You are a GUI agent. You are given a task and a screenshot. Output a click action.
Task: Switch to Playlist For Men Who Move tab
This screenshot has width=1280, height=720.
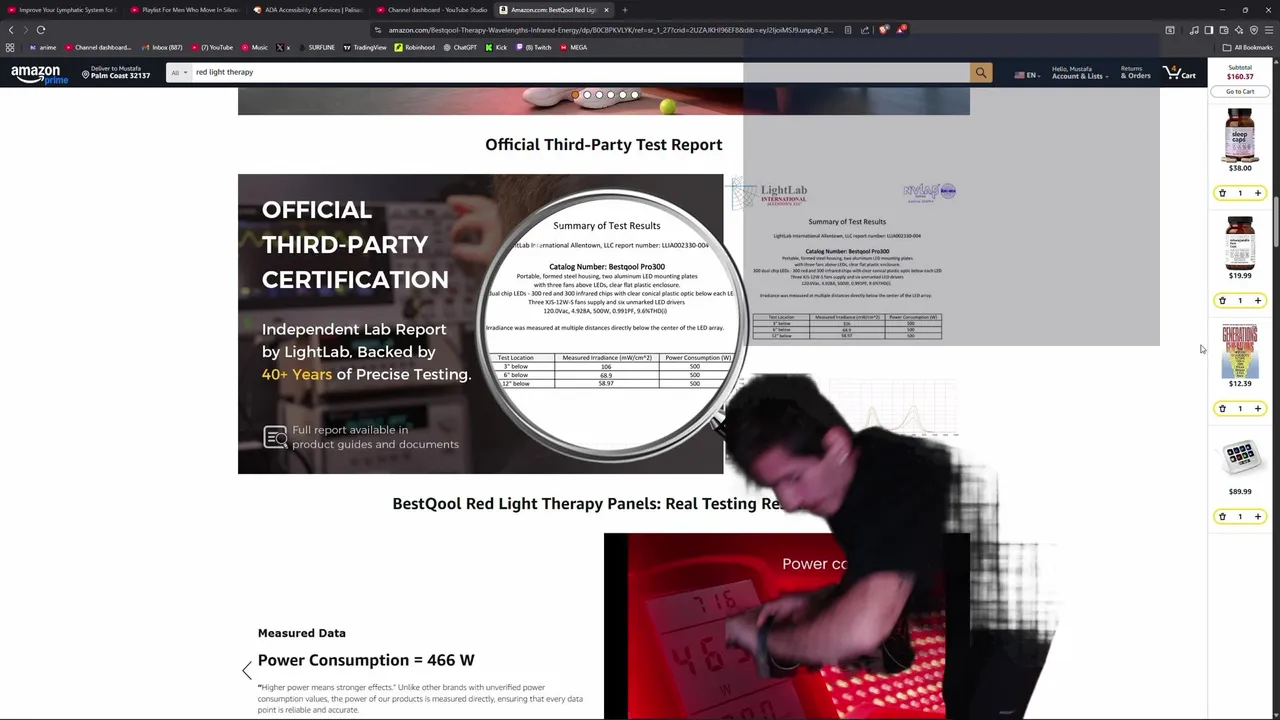tap(184, 10)
